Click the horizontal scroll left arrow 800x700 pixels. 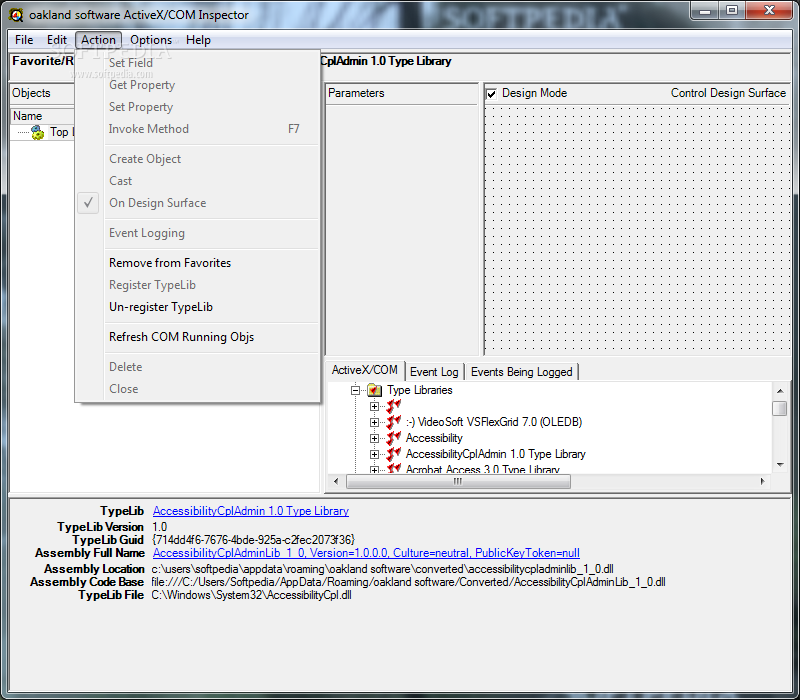pyautogui.click(x=336, y=482)
